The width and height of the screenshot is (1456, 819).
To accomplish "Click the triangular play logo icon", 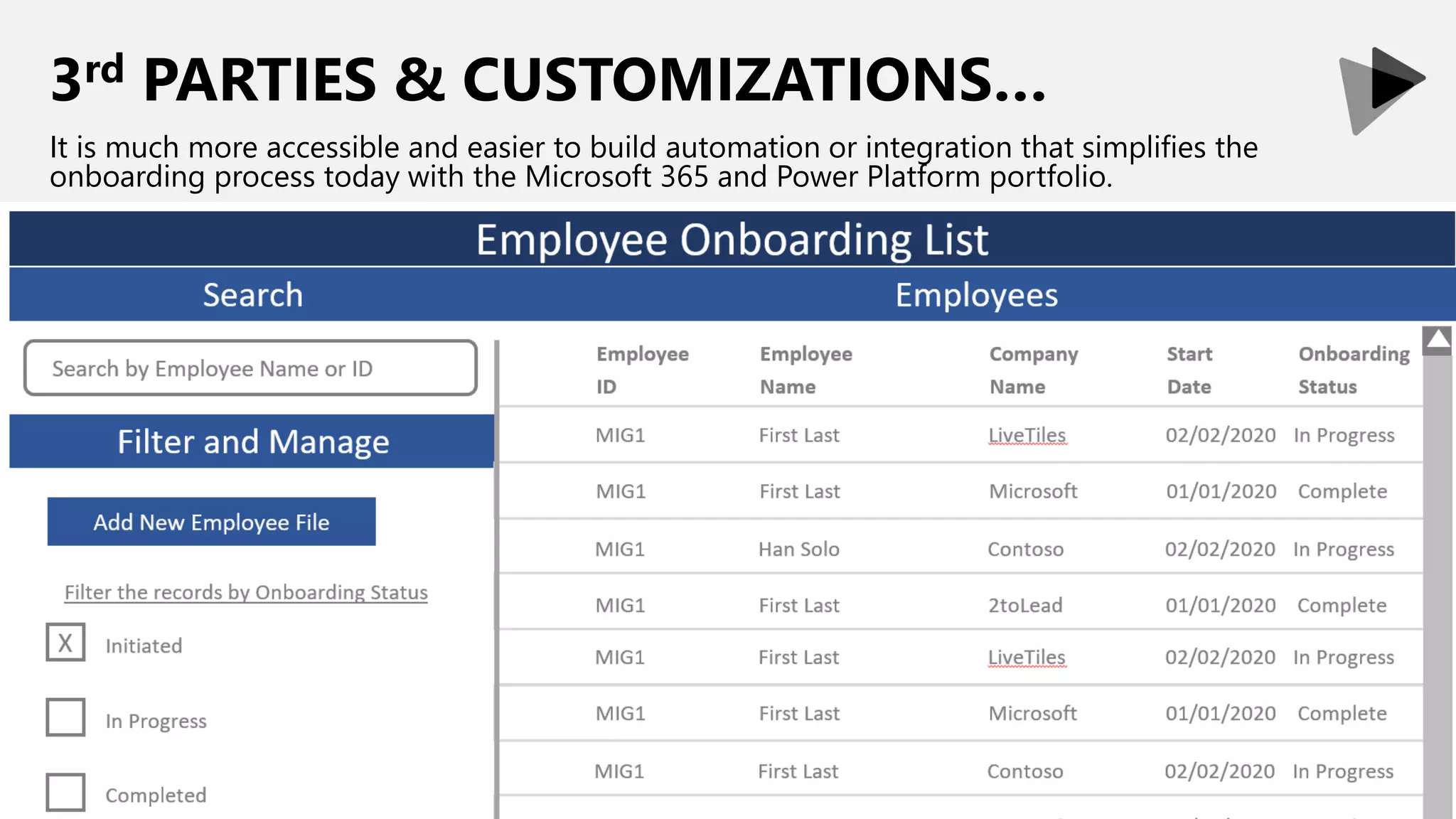I will coord(1382,90).
